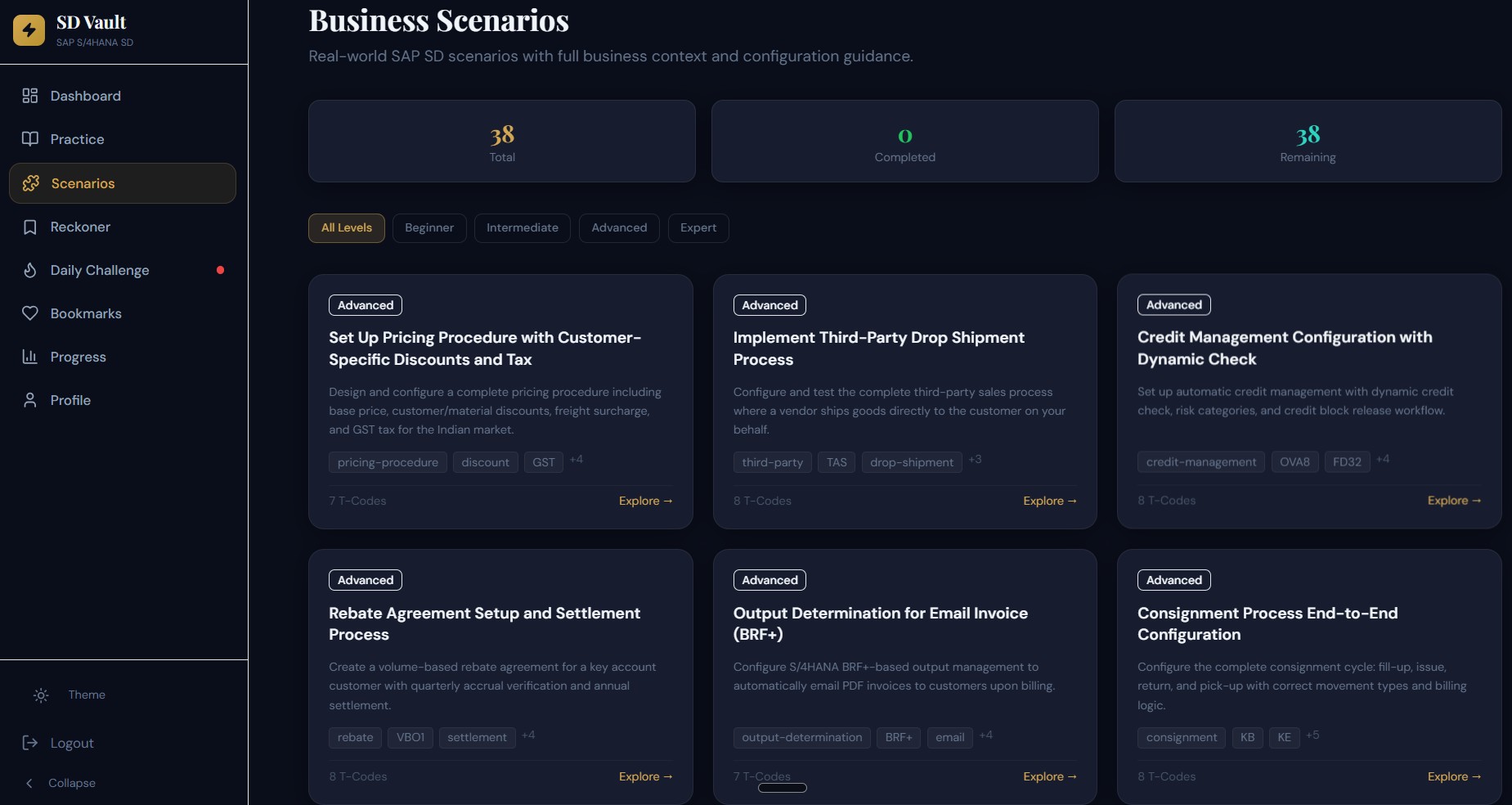
Task: Collapse the sidebar with the chevron
Action: 29,783
